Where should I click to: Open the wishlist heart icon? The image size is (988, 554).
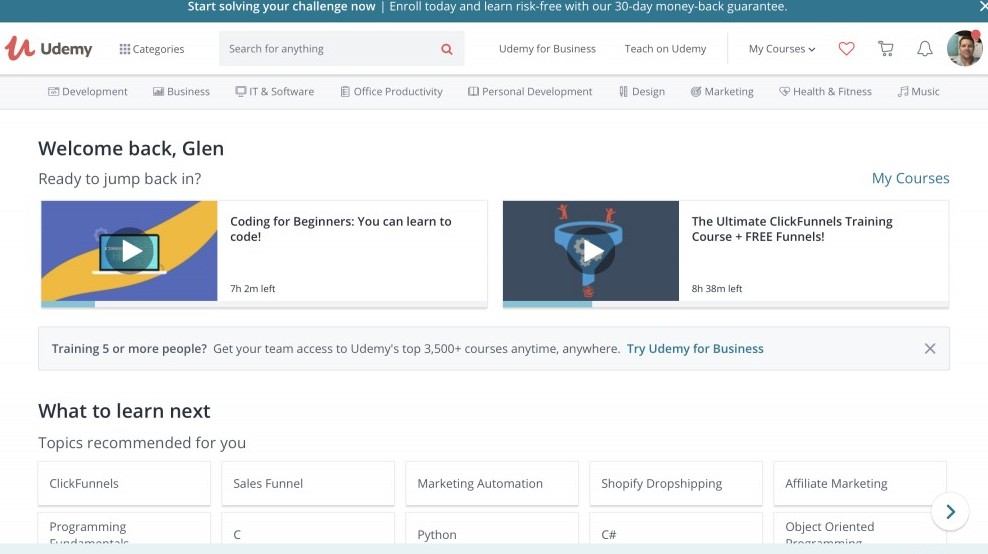pyautogui.click(x=846, y=49)
